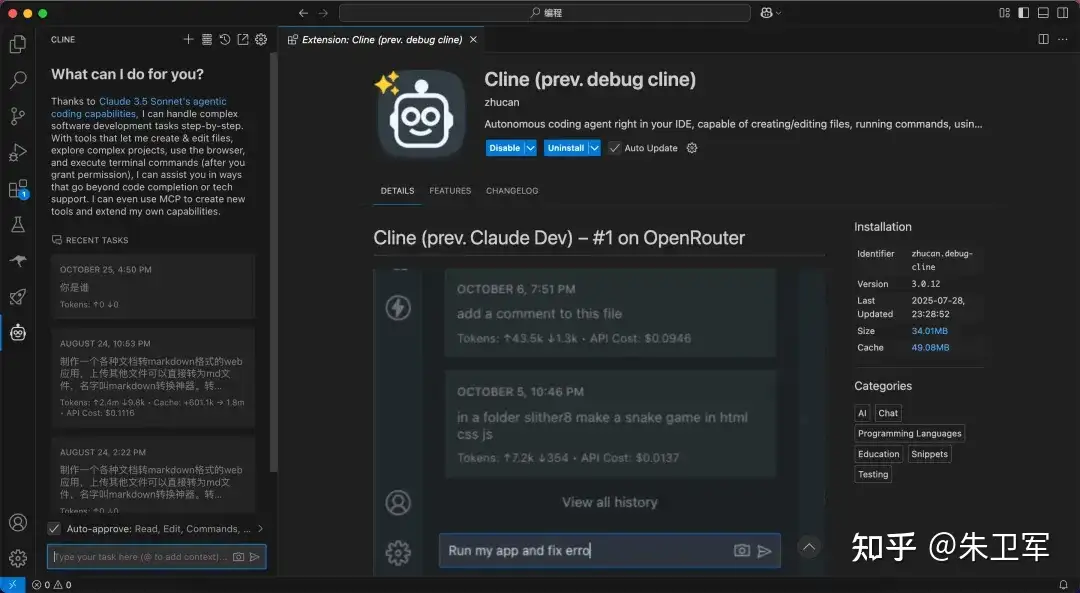
Task: Open editor more actions ellipsis
Action: point(1063,39)
